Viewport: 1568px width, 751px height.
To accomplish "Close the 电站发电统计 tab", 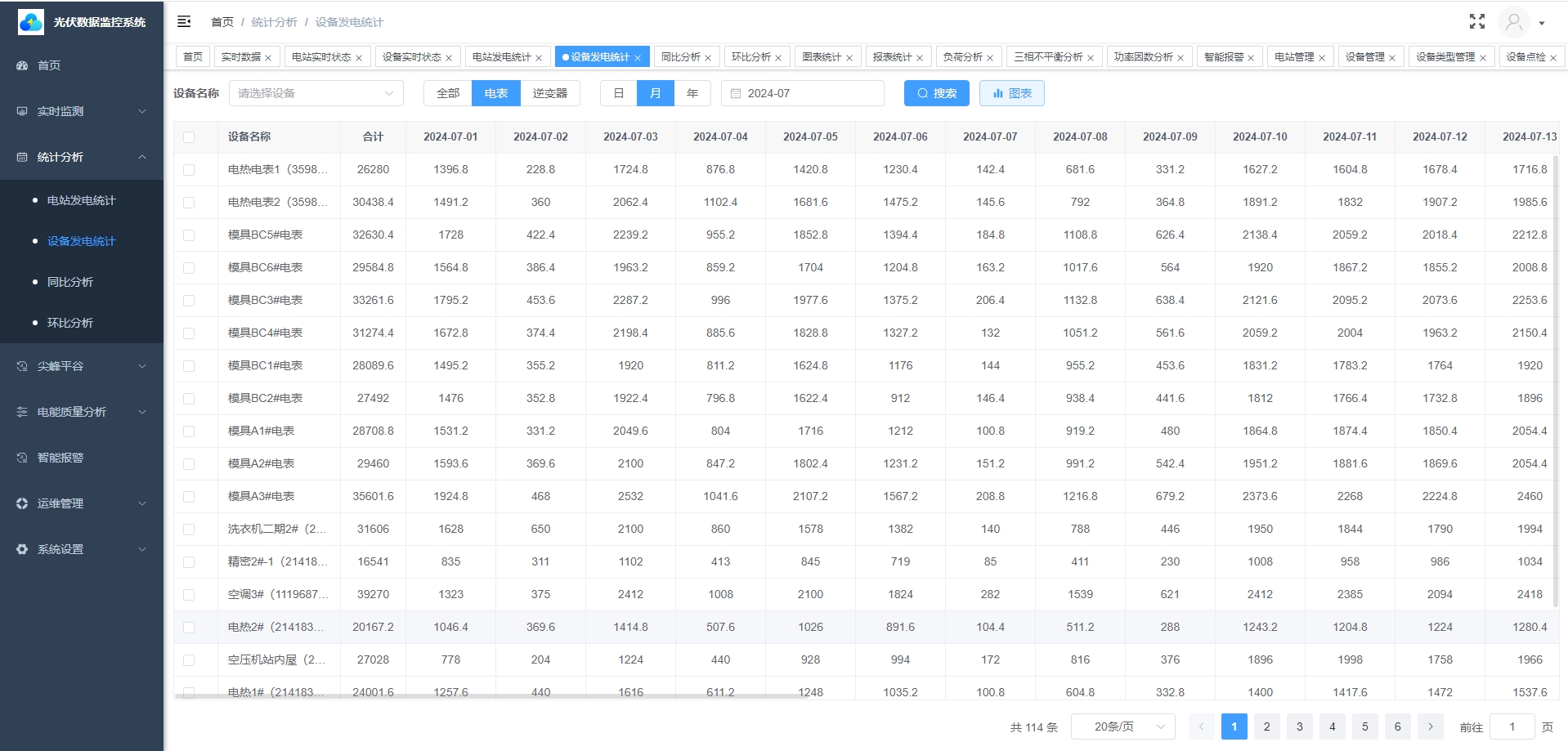I will point(539,58).
